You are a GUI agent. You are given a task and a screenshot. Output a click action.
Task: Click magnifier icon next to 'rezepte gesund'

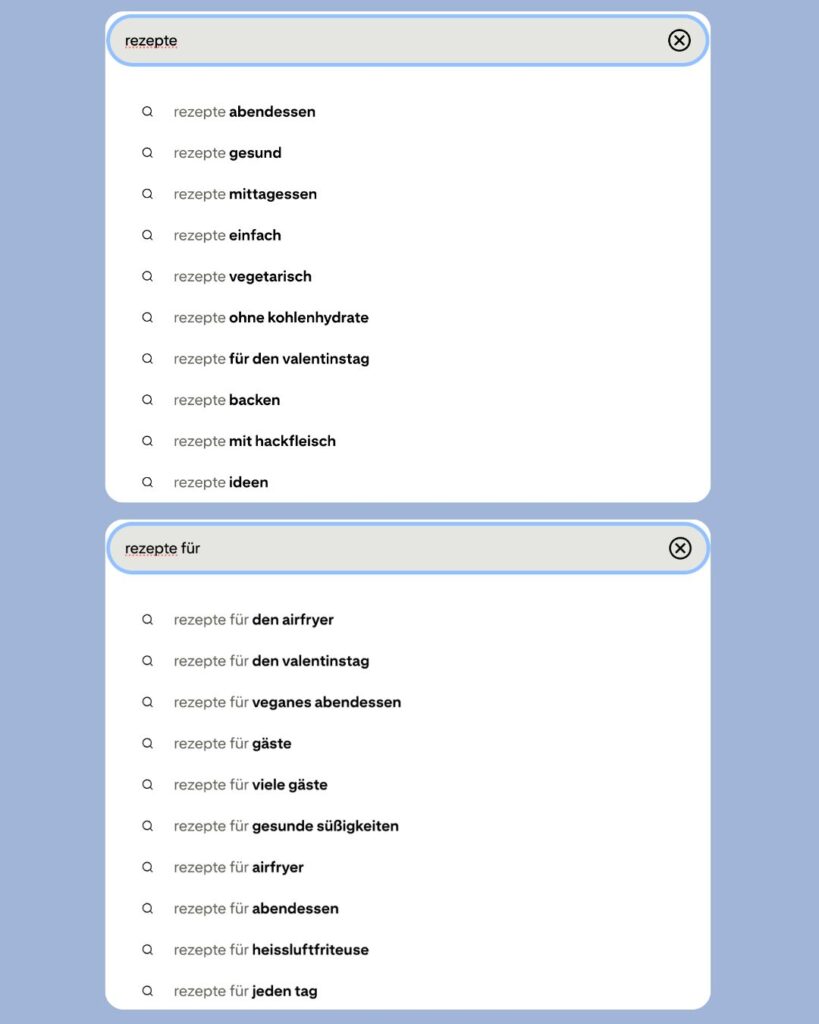click(147, 153)
